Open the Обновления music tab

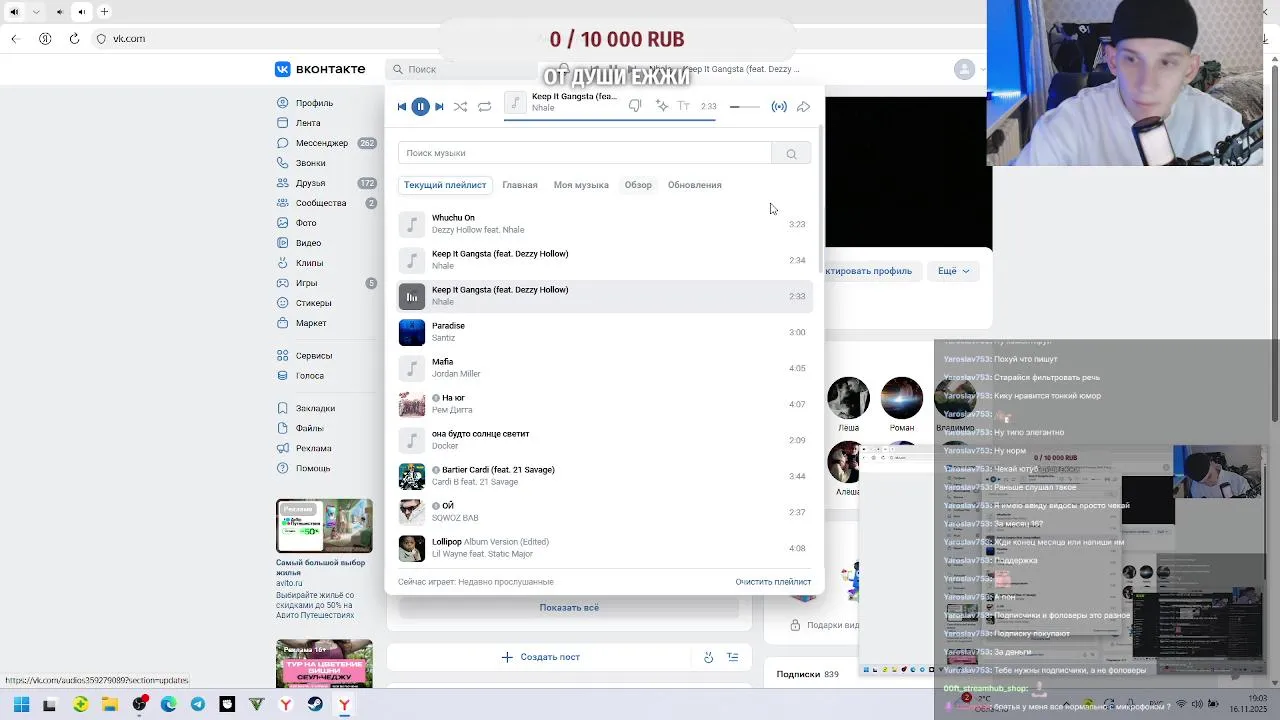[695, 185]
